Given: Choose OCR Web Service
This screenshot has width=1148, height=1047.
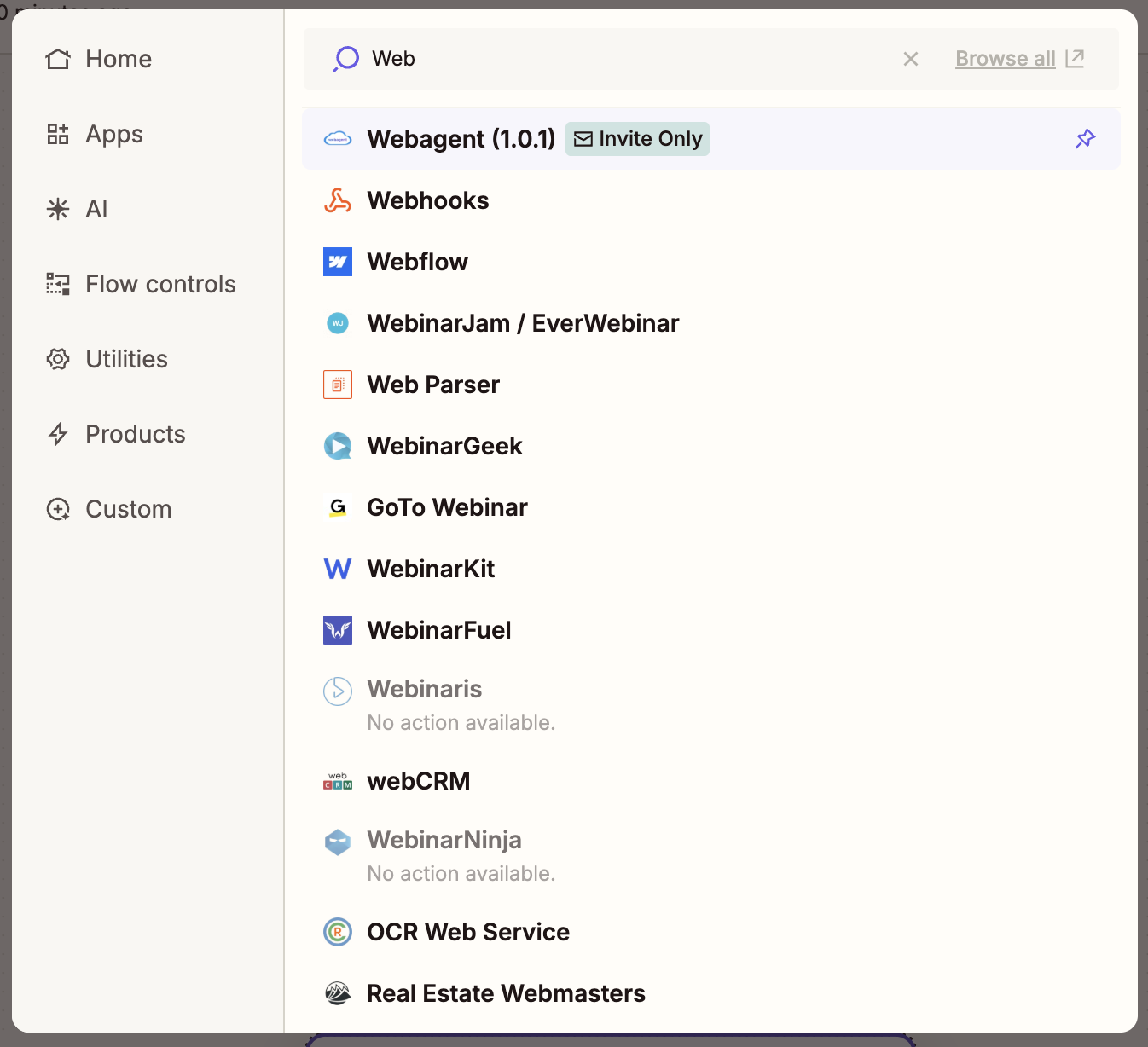Looking at the screenshot, I should click(x=711, y=932).
